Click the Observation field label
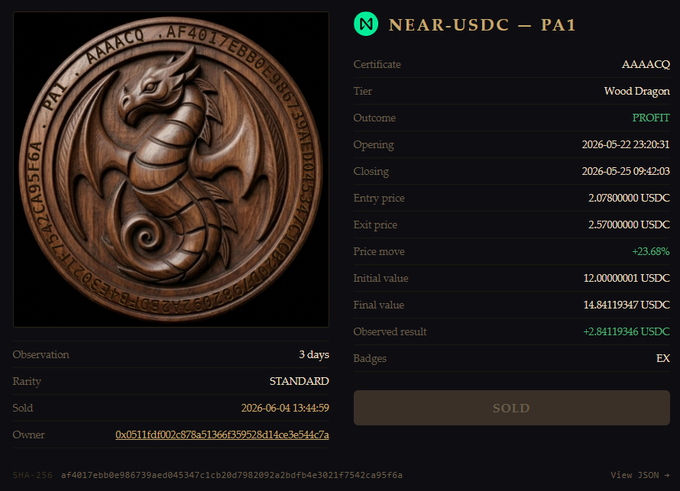The image size is (680, 491). tap(41, 354)
